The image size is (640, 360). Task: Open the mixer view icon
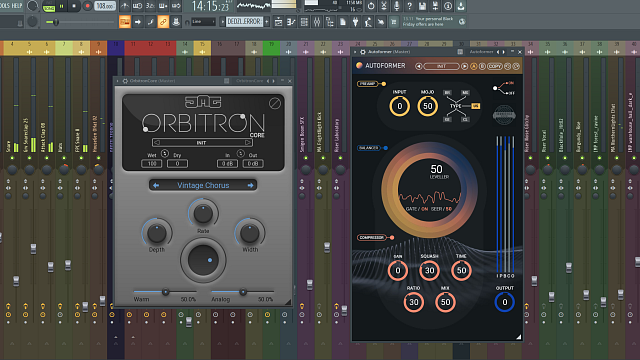317,22
